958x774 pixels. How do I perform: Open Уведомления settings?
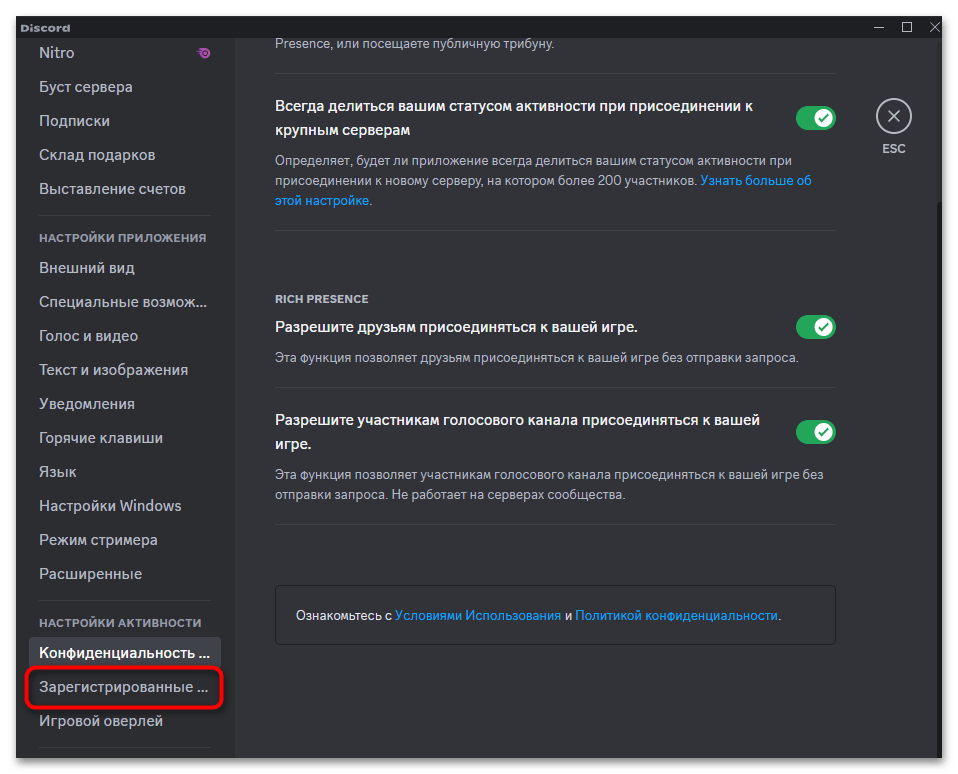point(125,404)
